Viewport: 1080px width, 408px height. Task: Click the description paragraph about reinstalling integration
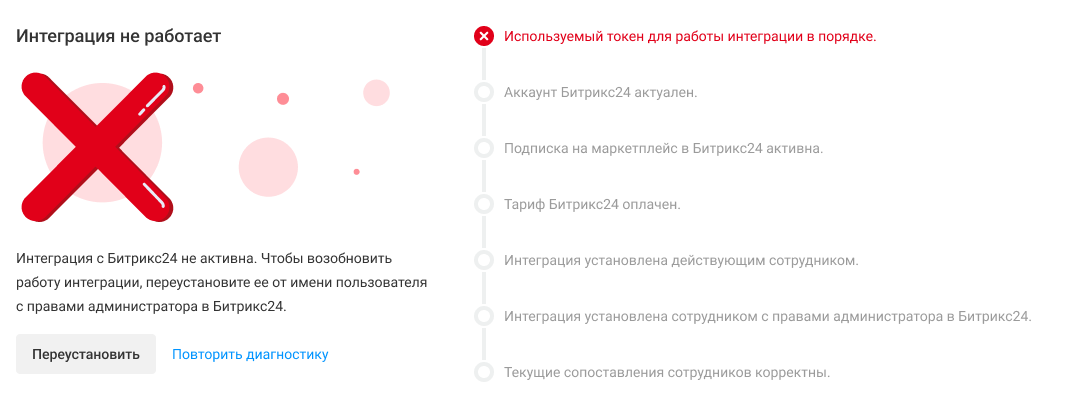(x=222, y=283)
